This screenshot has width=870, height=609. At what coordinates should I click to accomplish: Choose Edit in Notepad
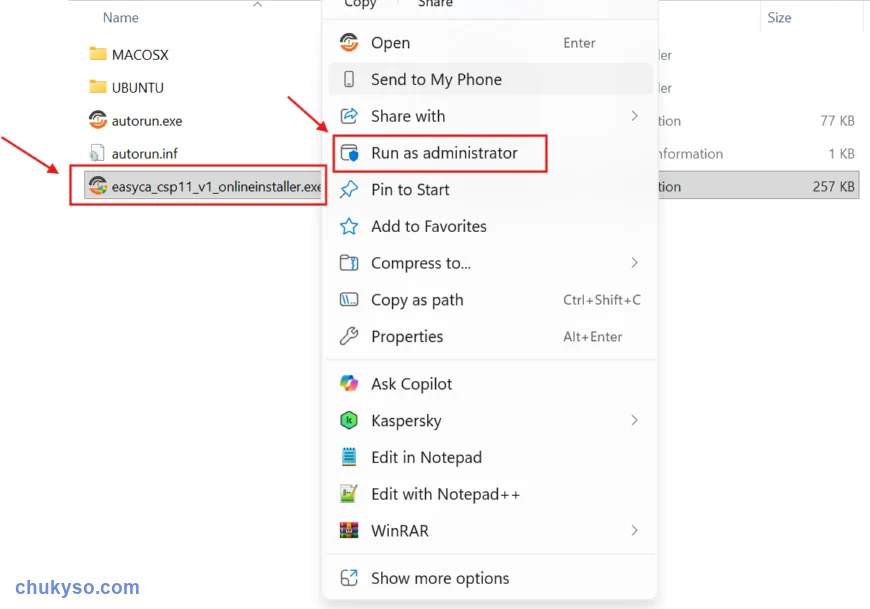[x=490, y=457]
